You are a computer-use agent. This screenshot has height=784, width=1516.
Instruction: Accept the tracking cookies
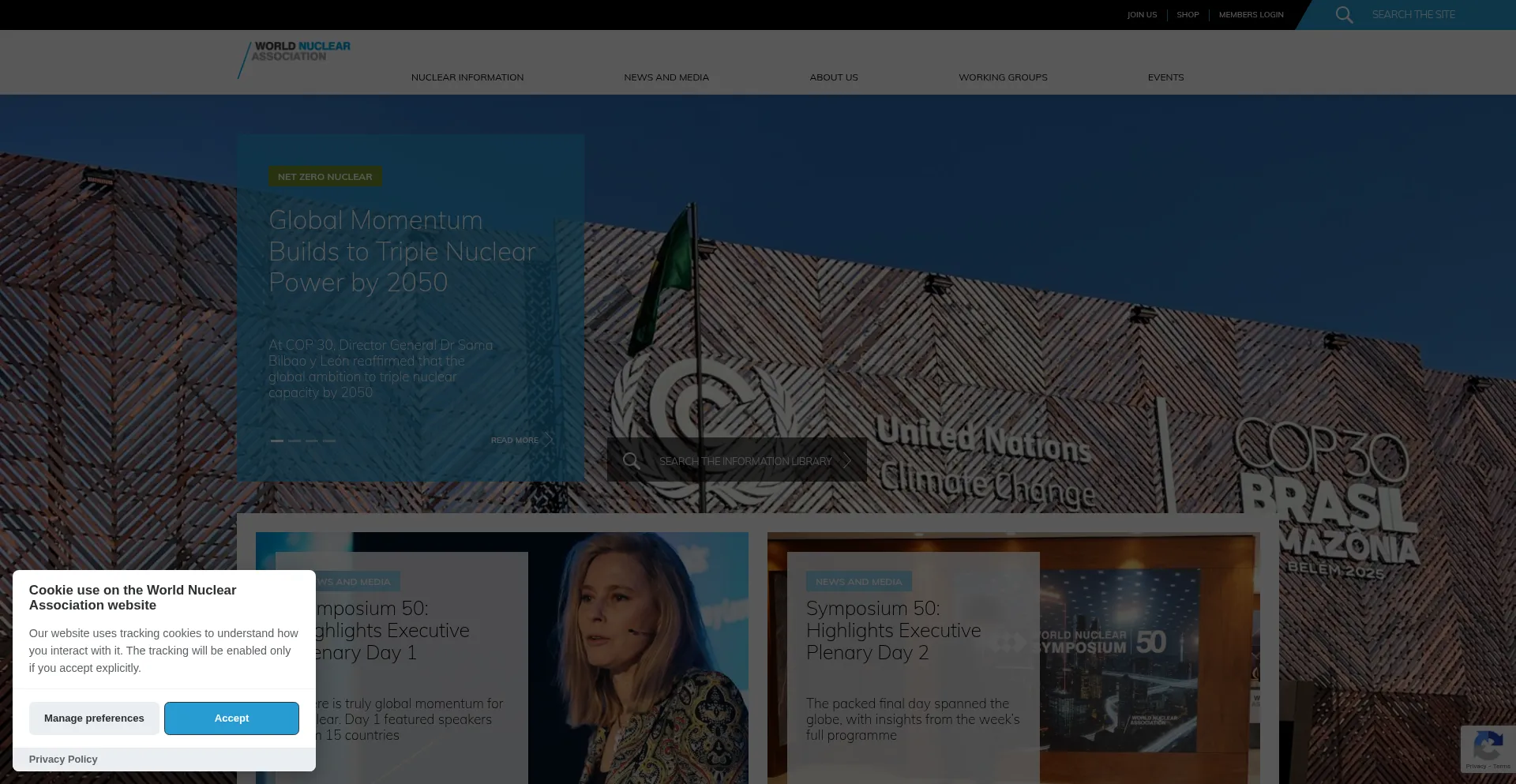pos(231,718)
